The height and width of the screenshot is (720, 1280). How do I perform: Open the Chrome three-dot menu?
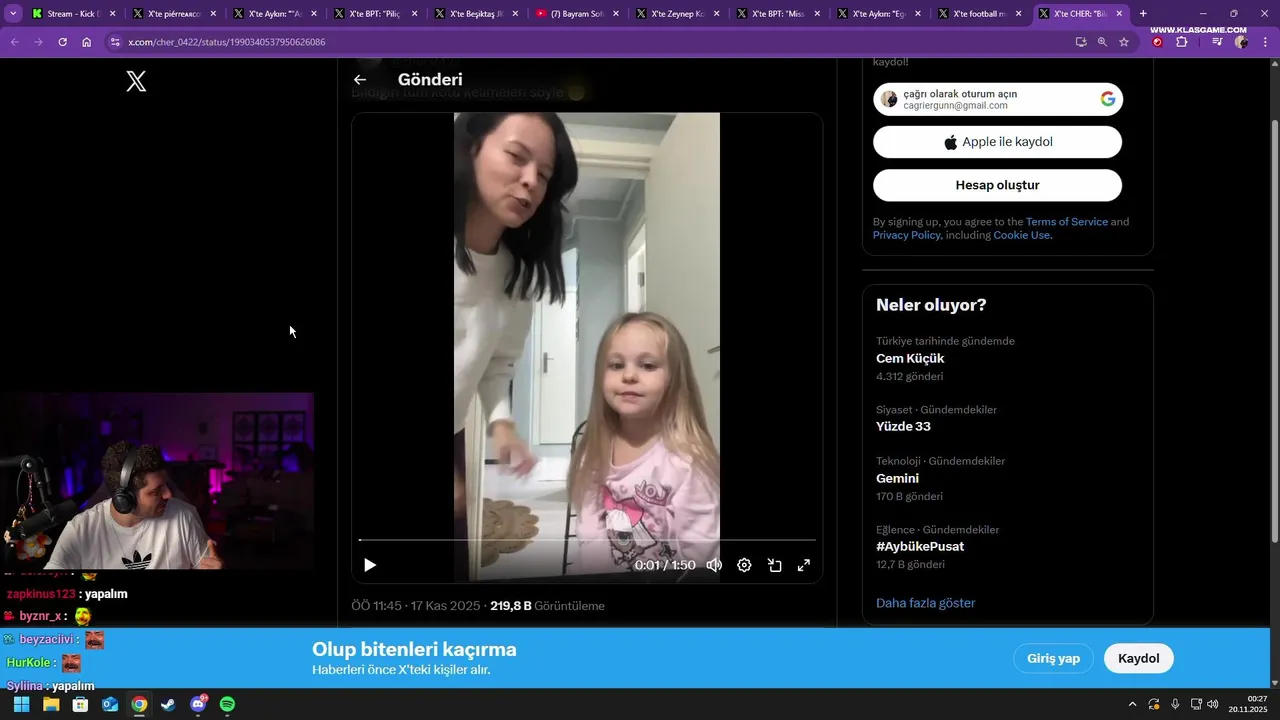(1265, 42)
